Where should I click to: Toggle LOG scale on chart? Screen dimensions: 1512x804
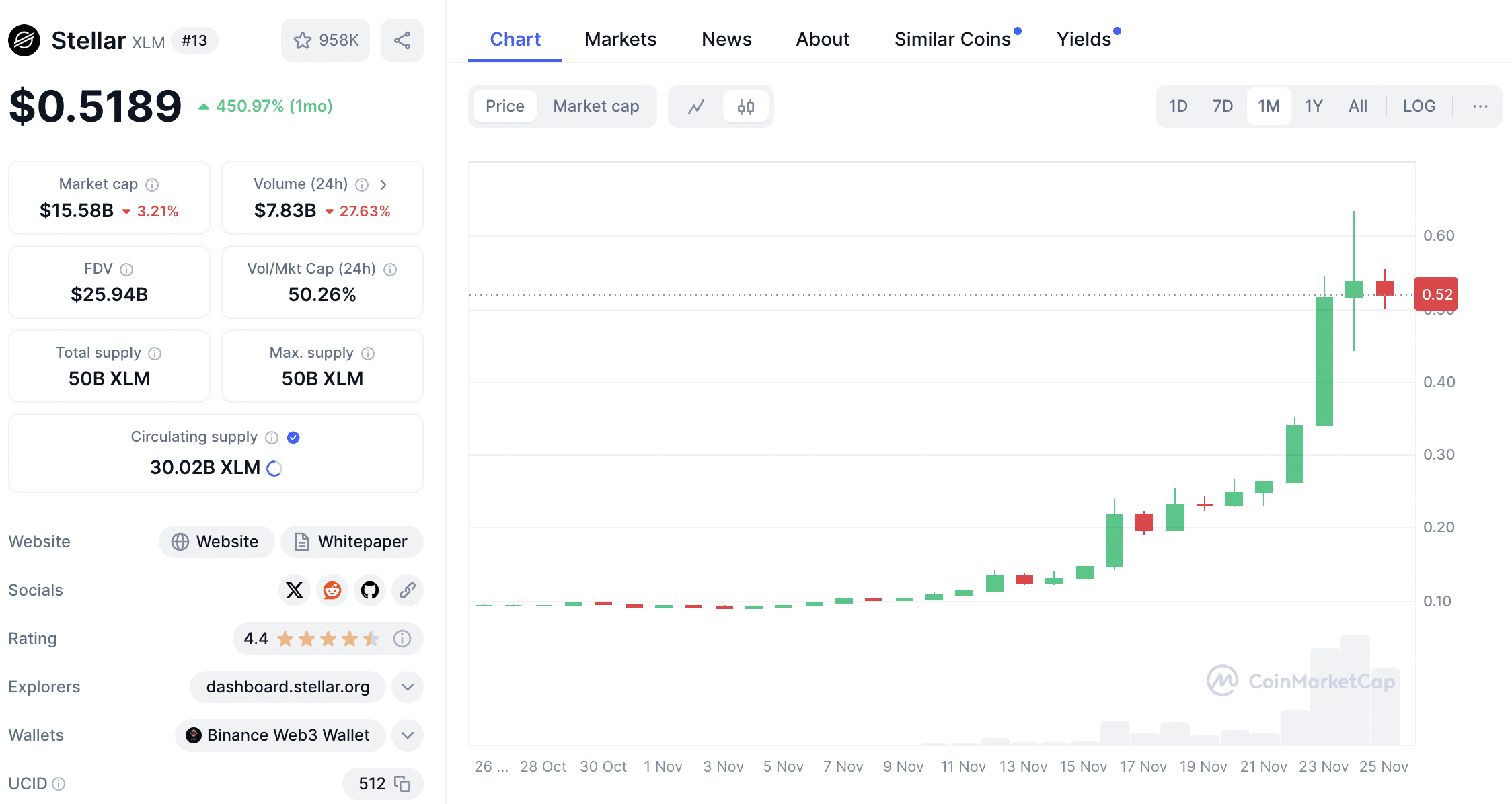pos(1419,106)
